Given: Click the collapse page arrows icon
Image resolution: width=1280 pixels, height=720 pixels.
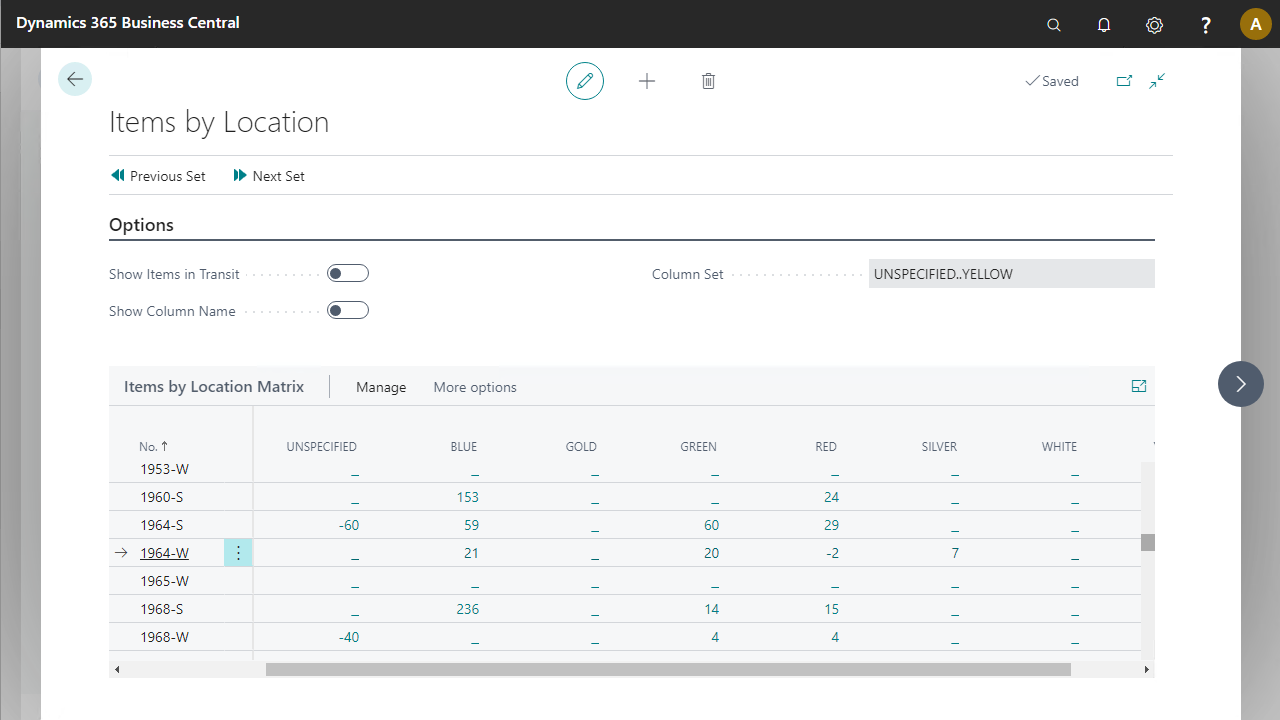Looking at the screenshot, I should click(1157, 81).
